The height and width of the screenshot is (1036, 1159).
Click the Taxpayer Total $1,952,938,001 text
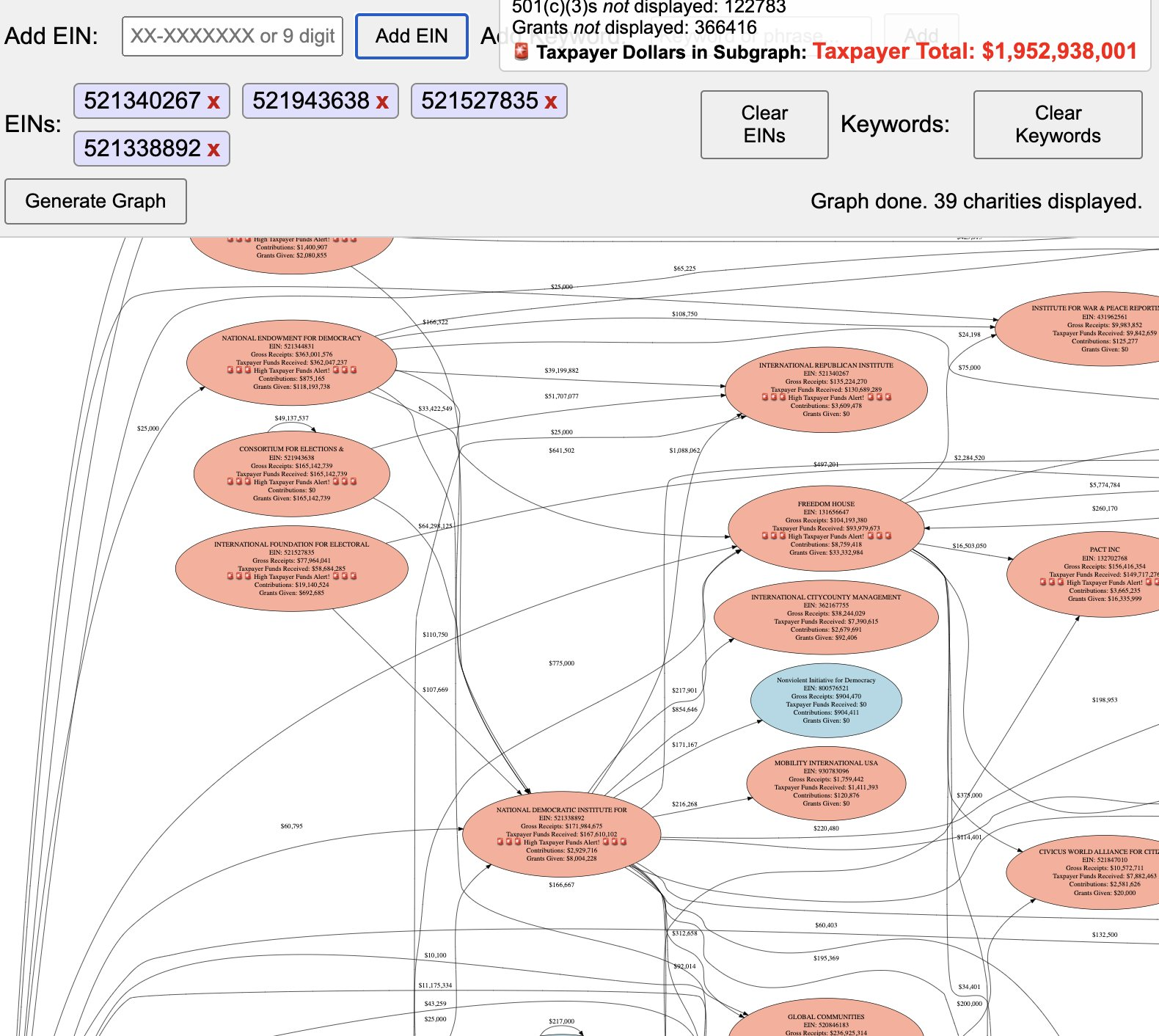(975, 51)
